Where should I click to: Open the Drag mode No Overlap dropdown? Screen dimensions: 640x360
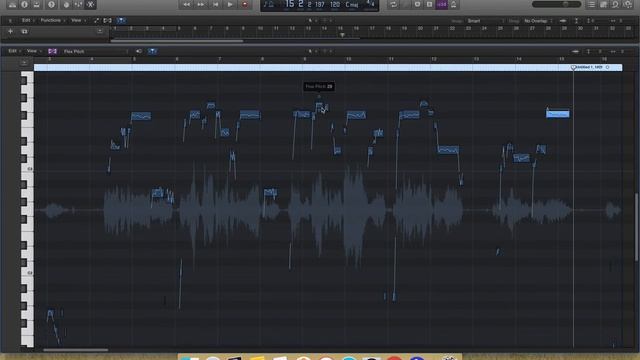[538, 21]
